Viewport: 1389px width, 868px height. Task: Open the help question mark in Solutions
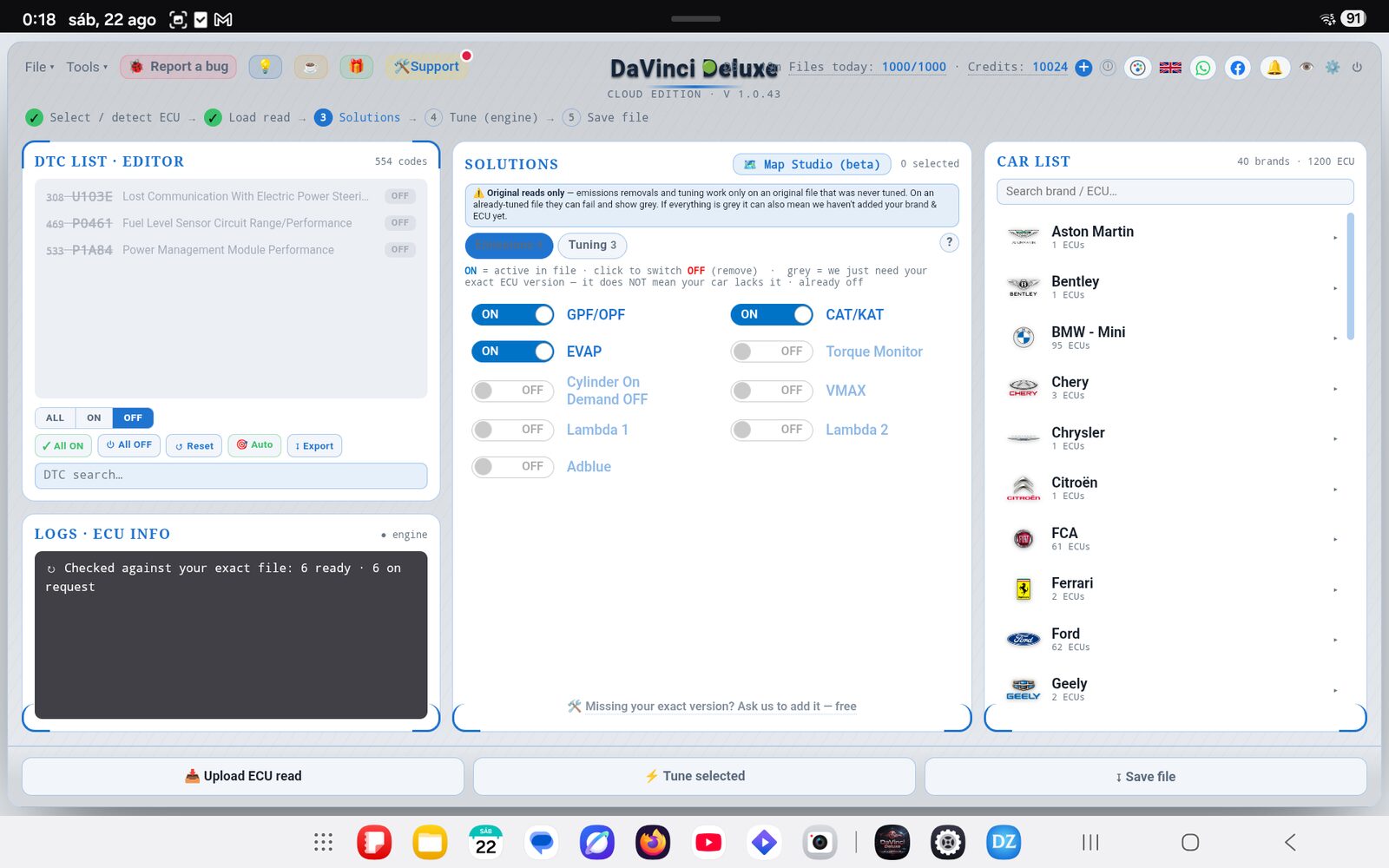[x=949, y=242]
